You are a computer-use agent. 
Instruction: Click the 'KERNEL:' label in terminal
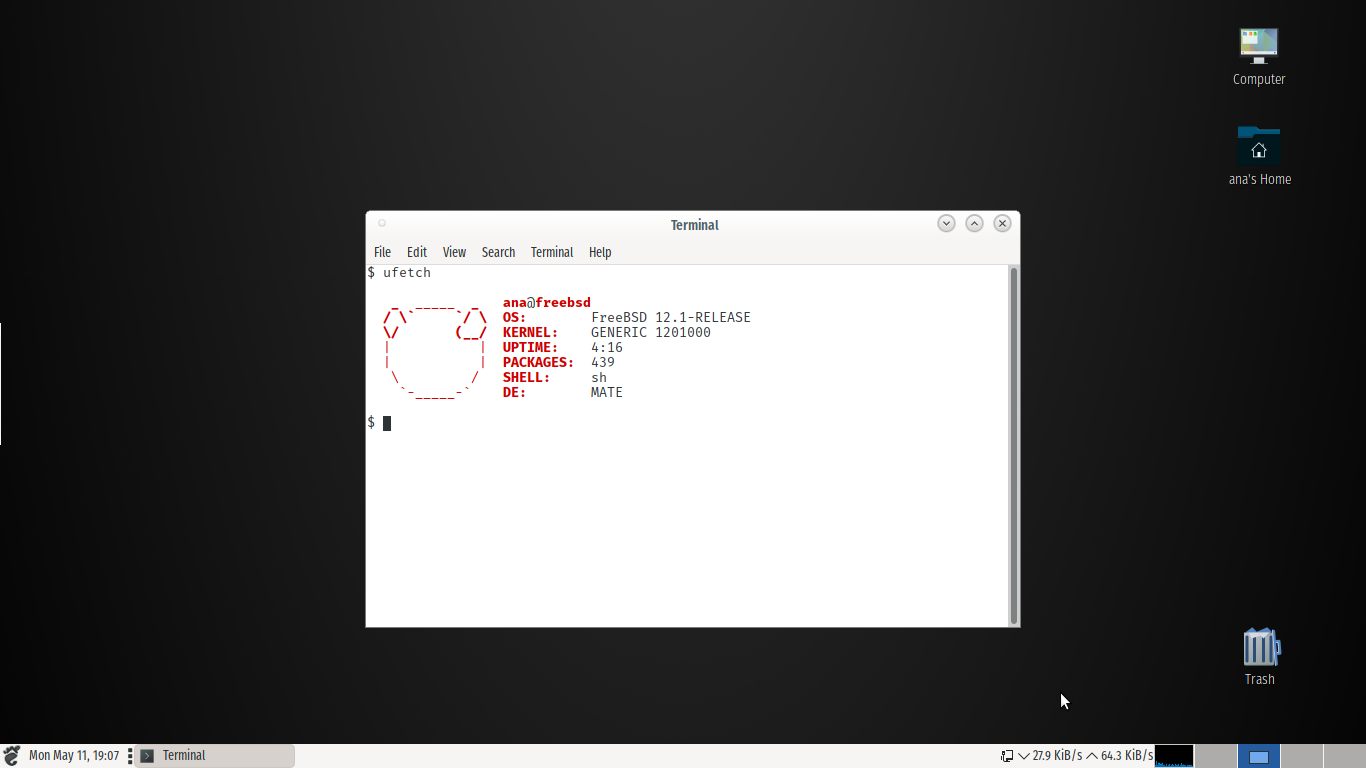(x=531, y=332)
